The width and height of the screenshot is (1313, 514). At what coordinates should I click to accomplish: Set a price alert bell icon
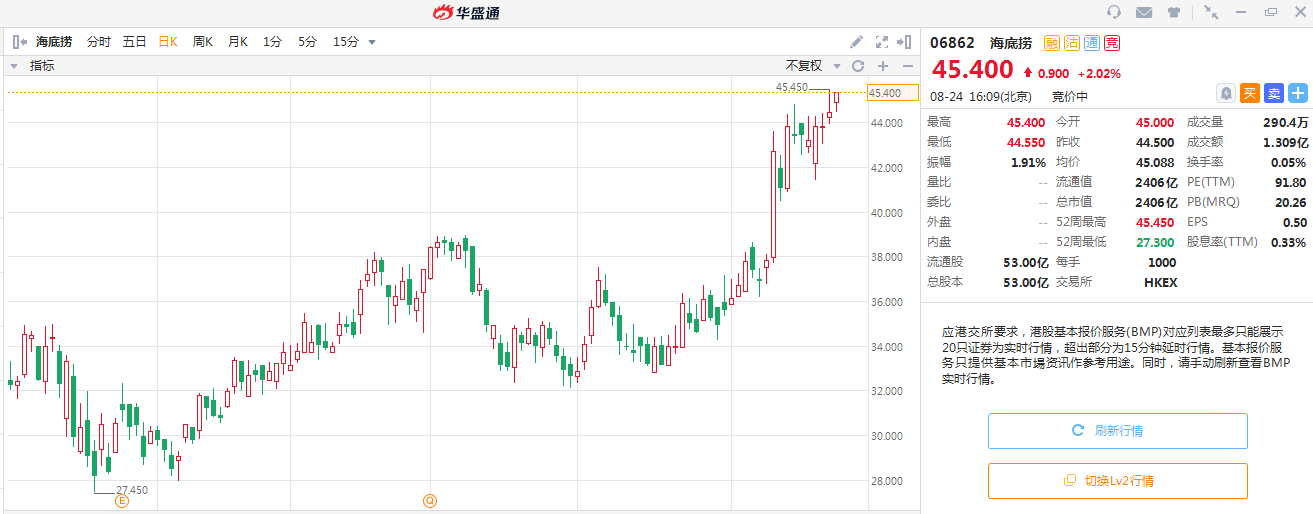(1226, 93)
